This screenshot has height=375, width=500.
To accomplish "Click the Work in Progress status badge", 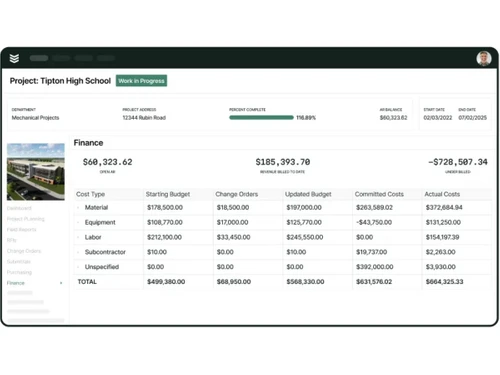I will coord(141,81).
